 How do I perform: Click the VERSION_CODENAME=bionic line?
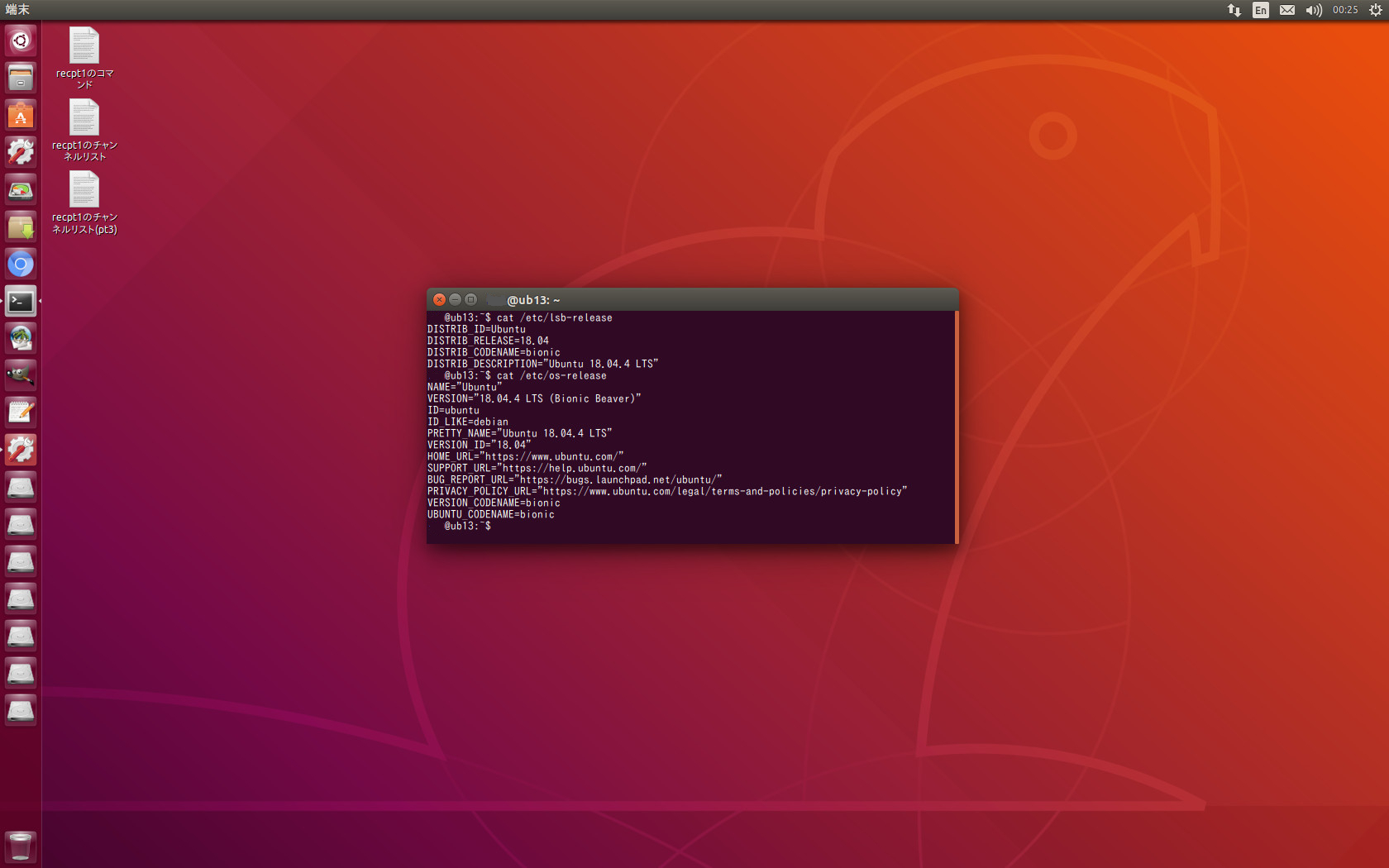pyautogui.click(x=494, y=503)
